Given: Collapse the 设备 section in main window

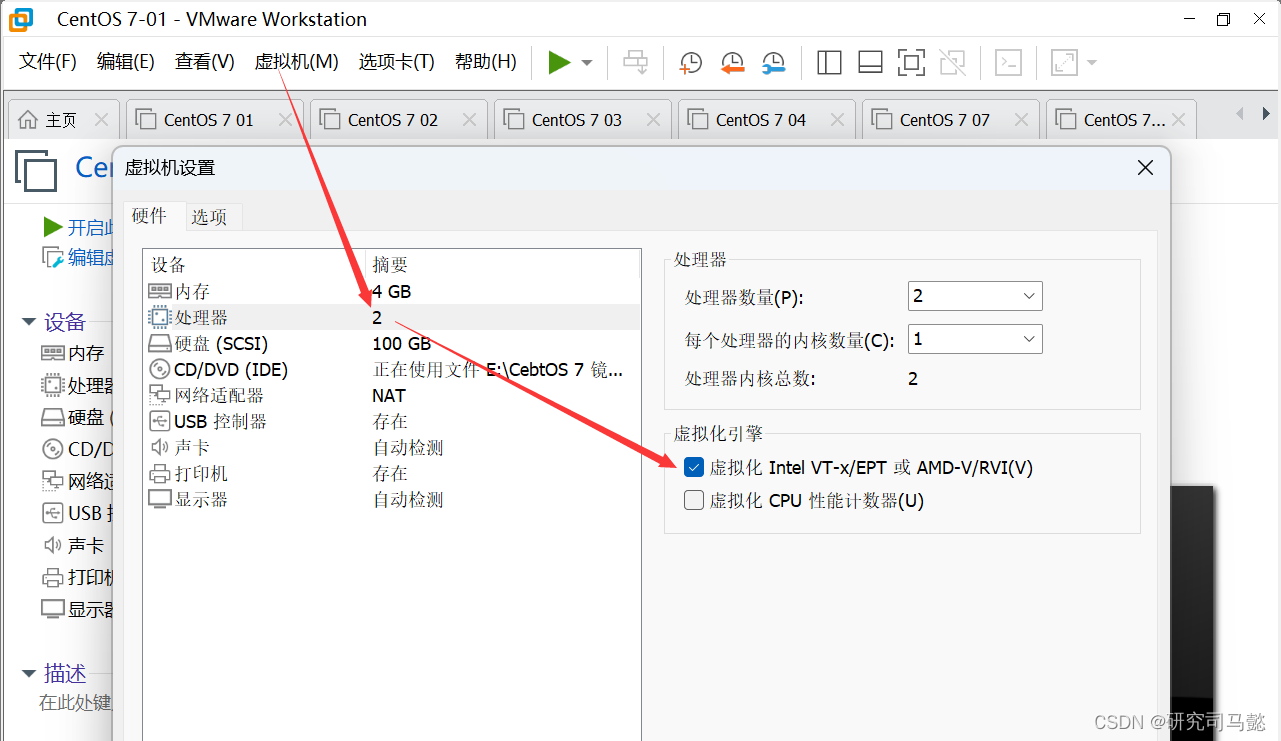Looking at the screenshot, I should click(29, 322).
